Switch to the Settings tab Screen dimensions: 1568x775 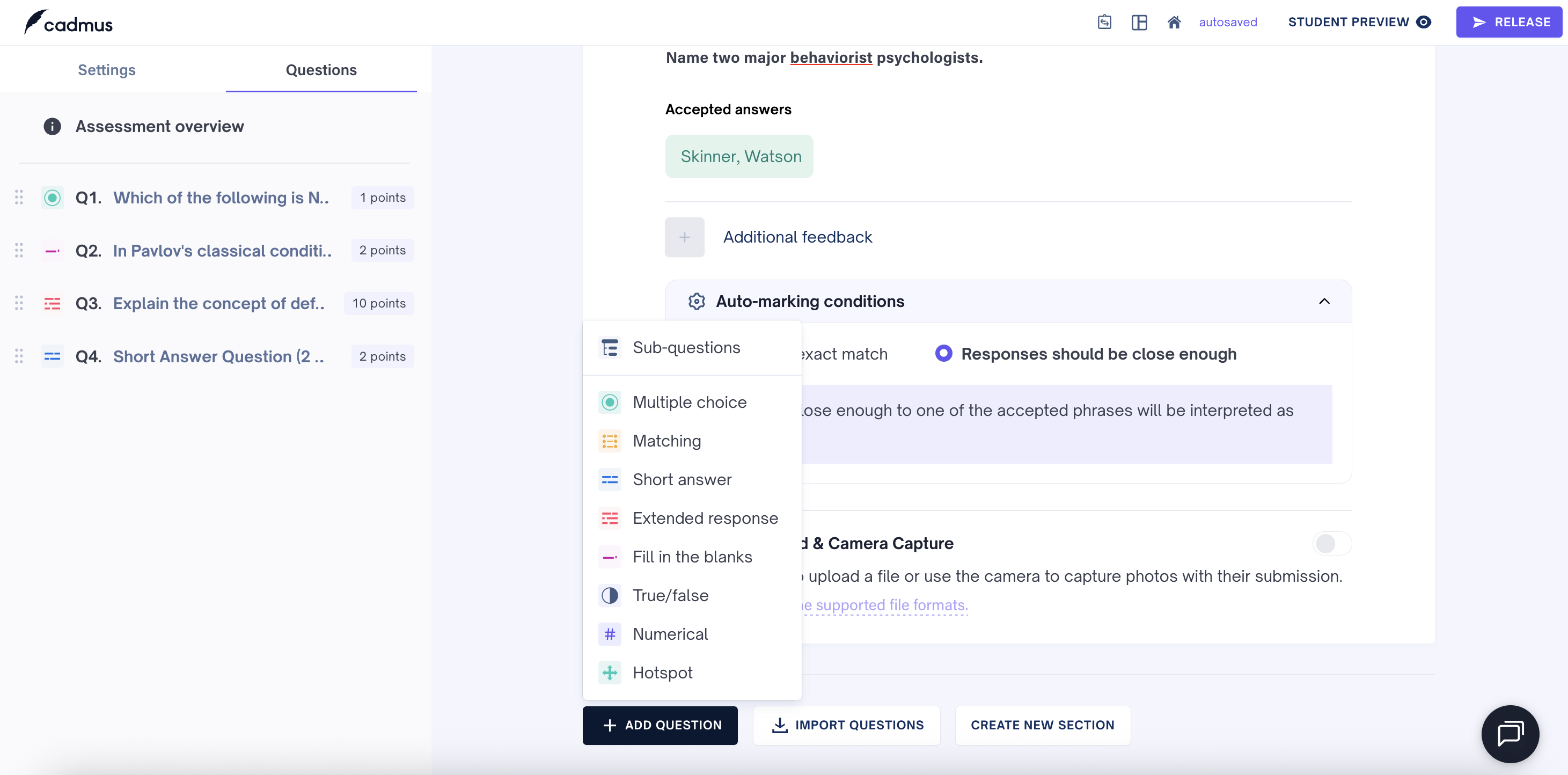point(107,70)
